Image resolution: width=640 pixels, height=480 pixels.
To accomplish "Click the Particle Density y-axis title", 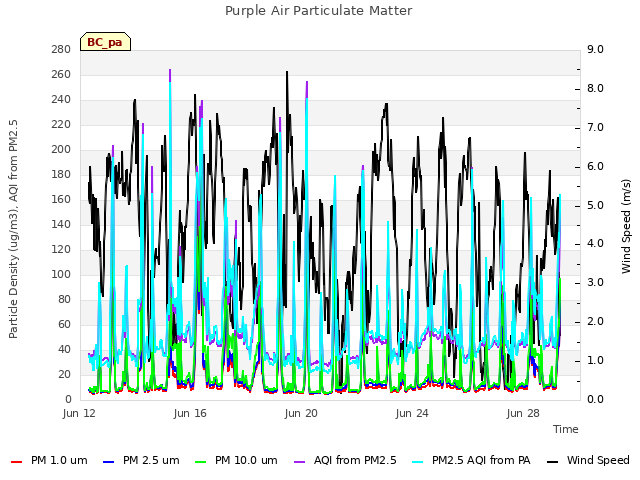I will click(x=13, y=229).
